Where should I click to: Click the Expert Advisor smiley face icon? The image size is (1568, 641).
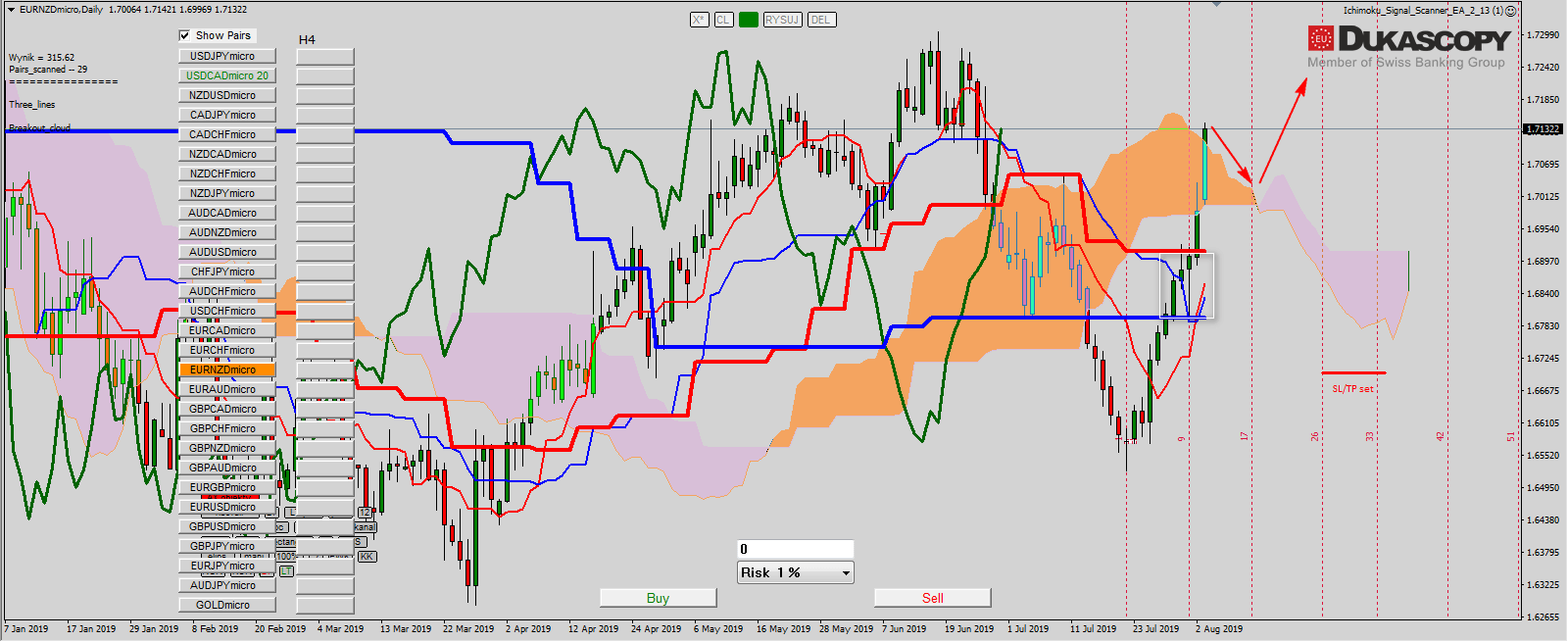1511,11
